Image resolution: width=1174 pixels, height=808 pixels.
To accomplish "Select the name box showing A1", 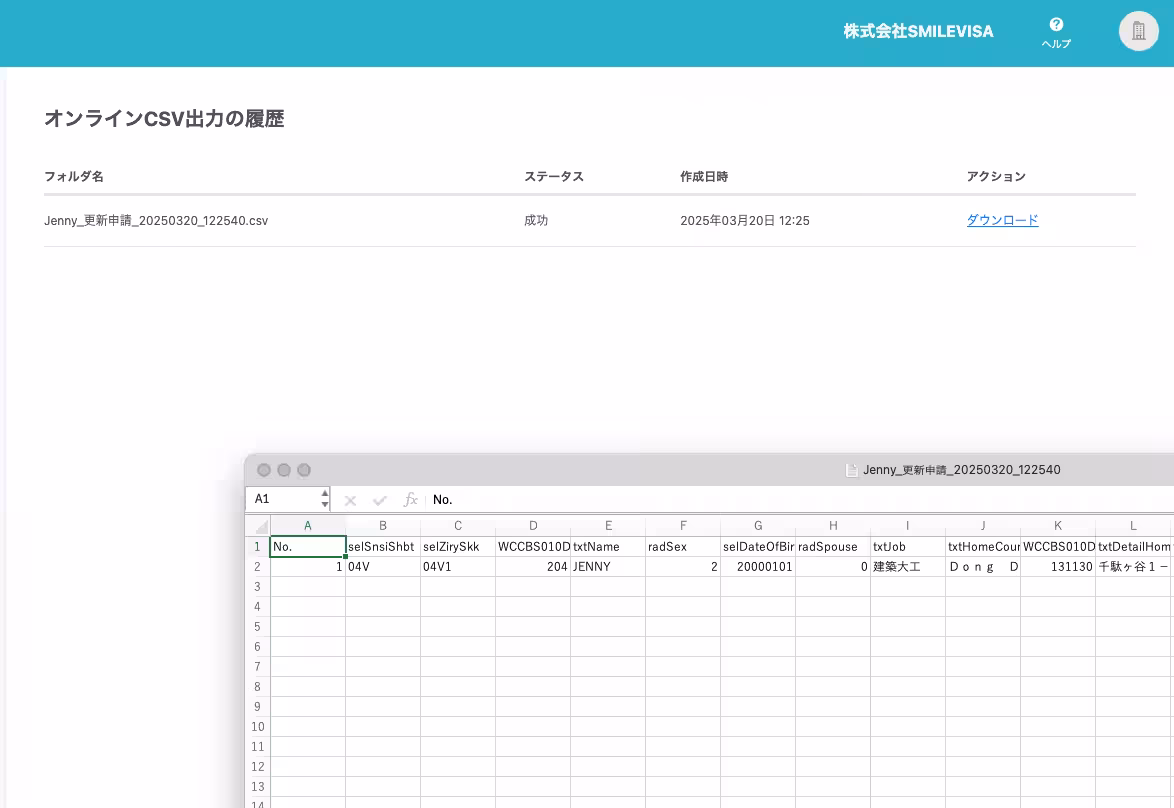I will point(284,499).
